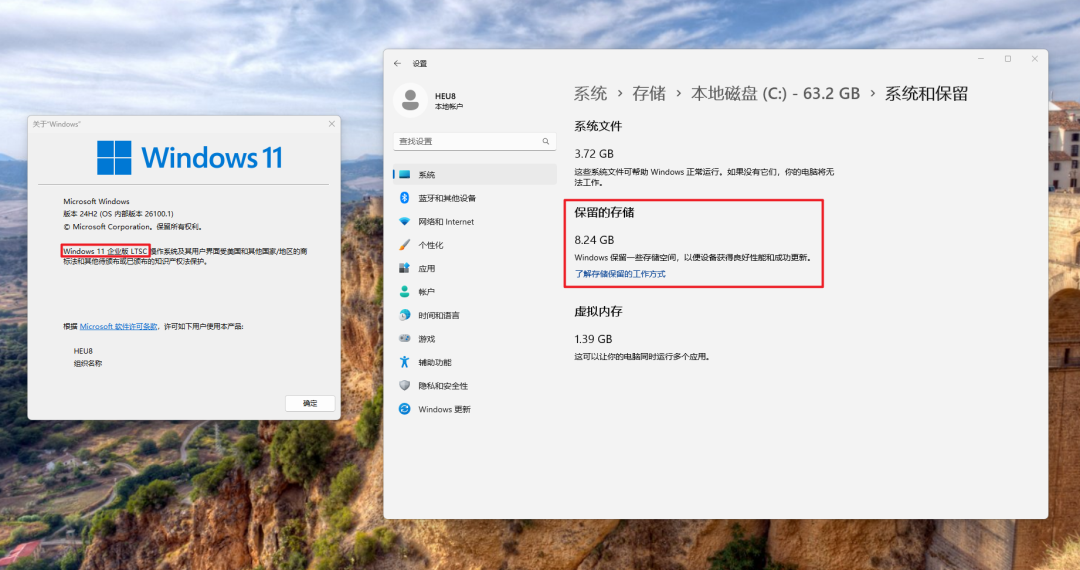Click the 保留的存储 heading
1080x570 pixels.
pos(604,213)
